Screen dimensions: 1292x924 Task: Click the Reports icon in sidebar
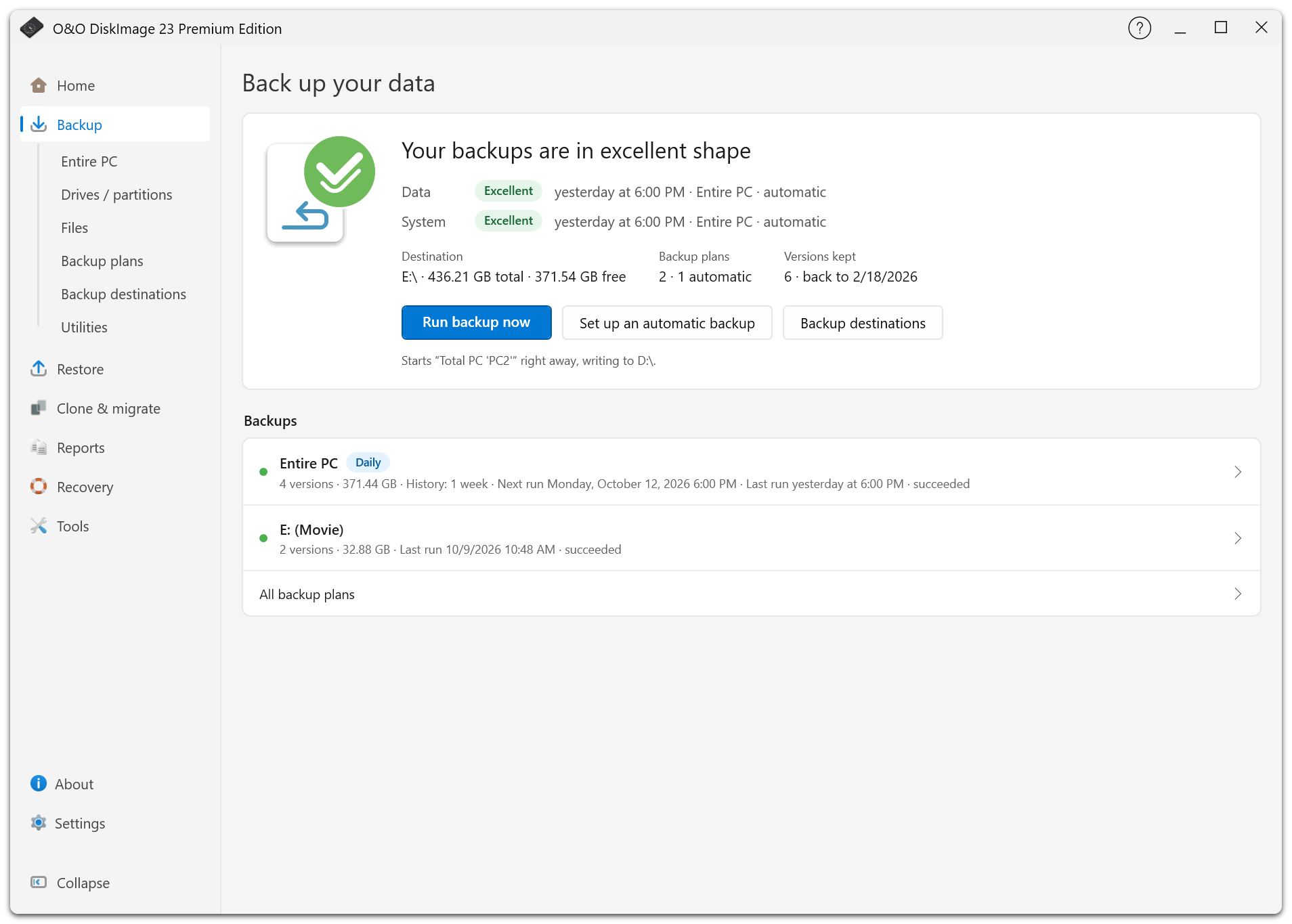tap(39, 447)
